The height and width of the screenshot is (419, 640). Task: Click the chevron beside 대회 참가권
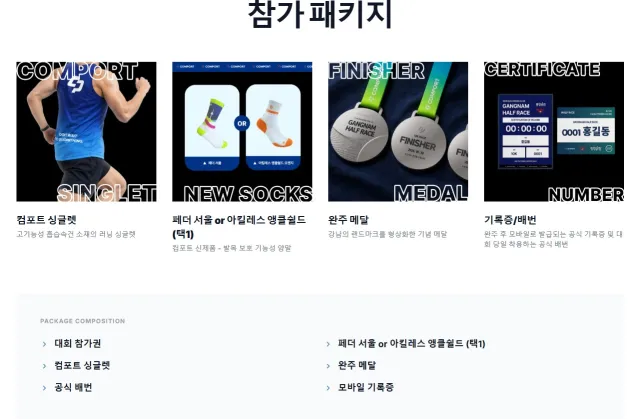tap(44, 344)
